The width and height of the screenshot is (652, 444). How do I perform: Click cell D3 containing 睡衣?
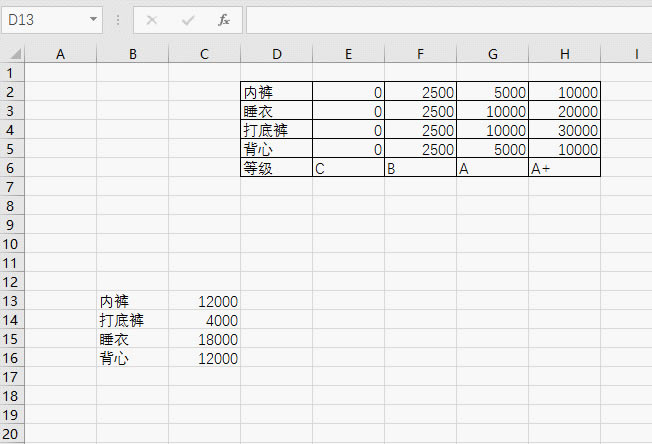click(x=277, y=111)
